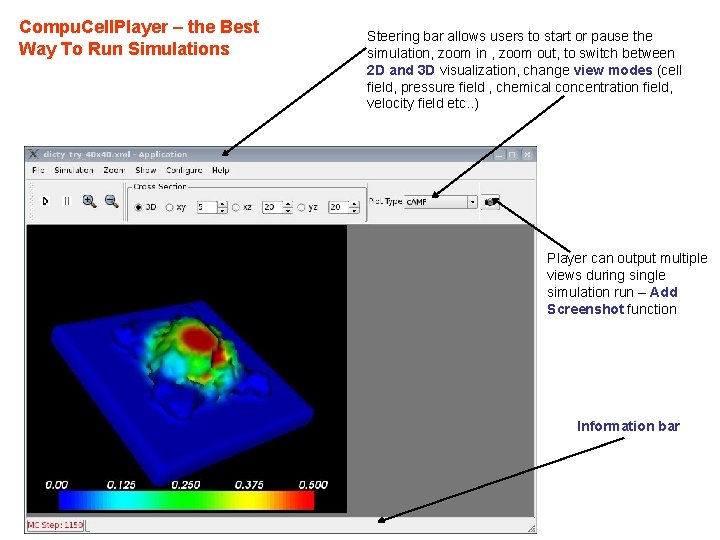Increase the yz plane spinner value
720x540 pixels.
click(354, 204)
